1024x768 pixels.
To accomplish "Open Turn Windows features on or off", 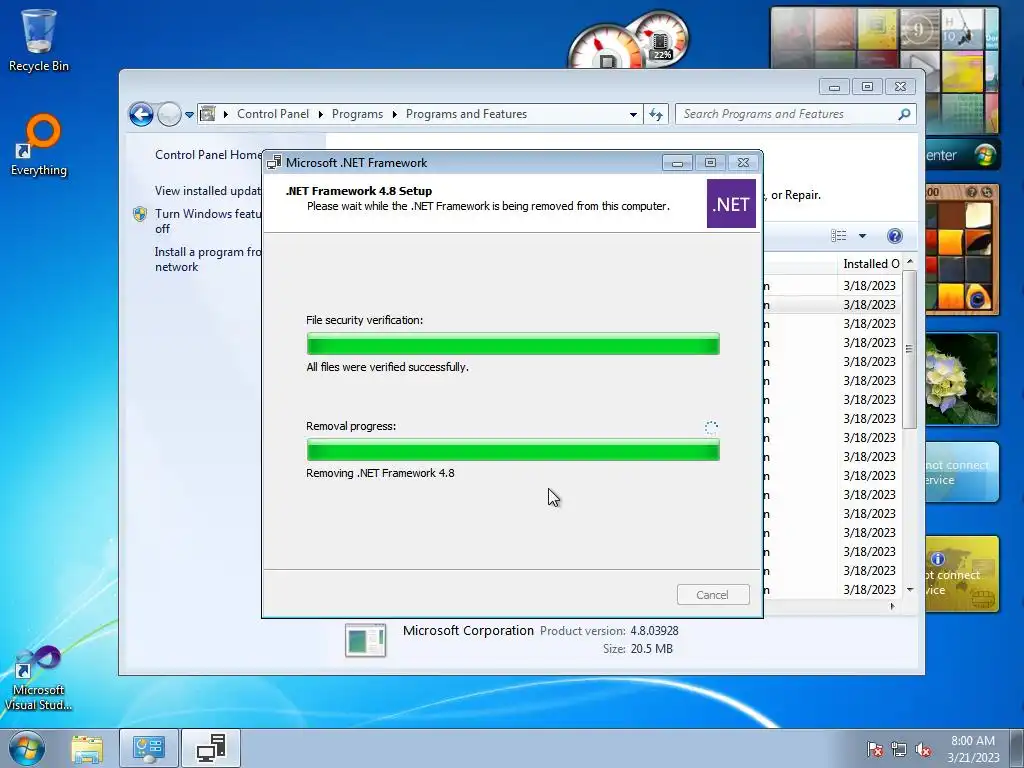I will tap(208, 221).
